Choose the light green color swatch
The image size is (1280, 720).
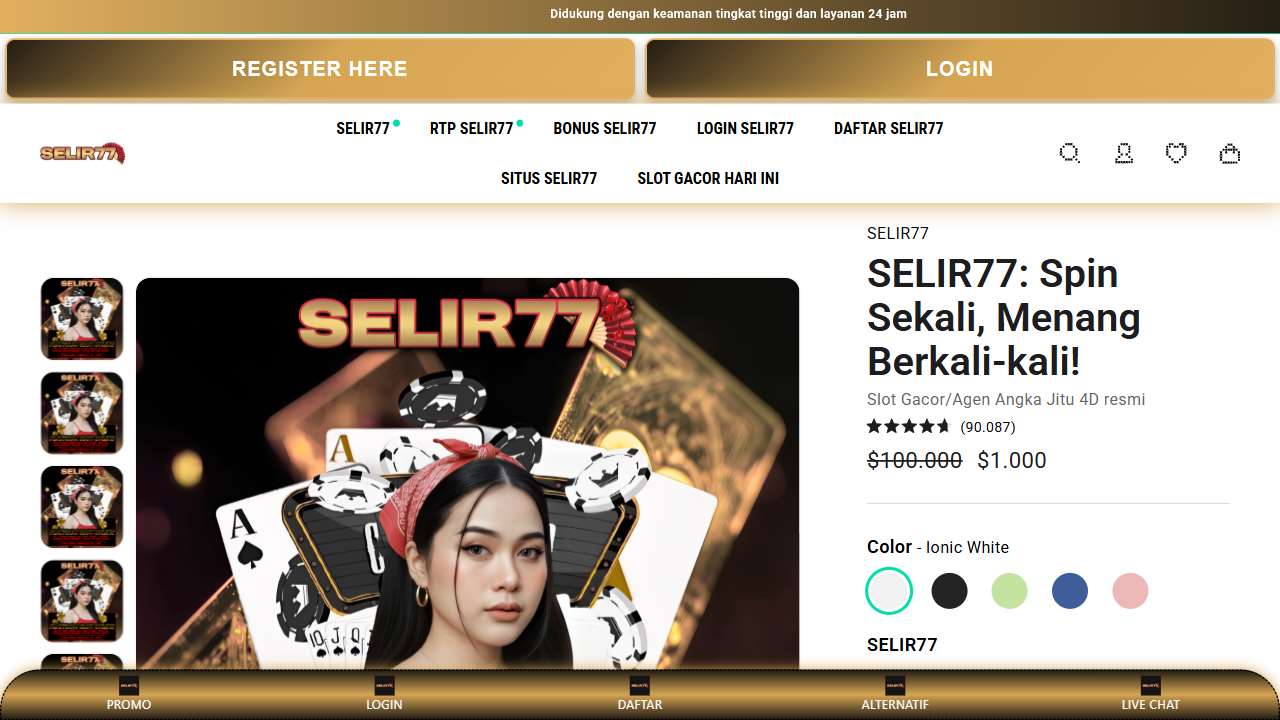click(x=1010, y=591)
